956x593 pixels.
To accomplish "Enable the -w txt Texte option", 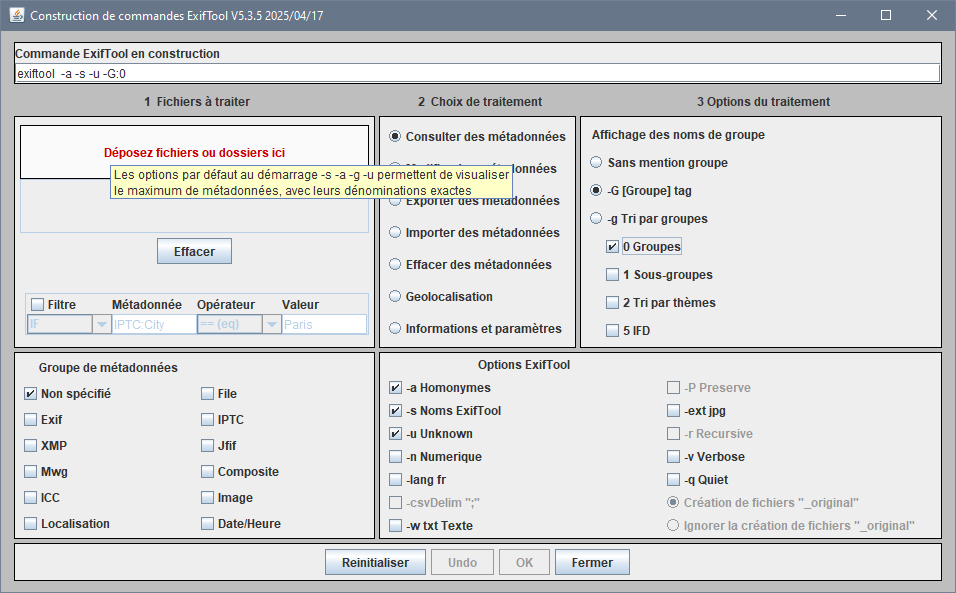I will click(396, 525).
